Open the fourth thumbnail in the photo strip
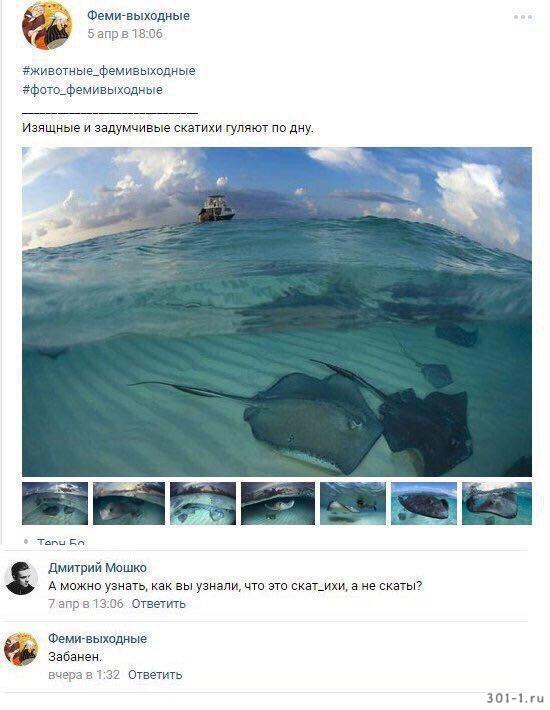 278,504
